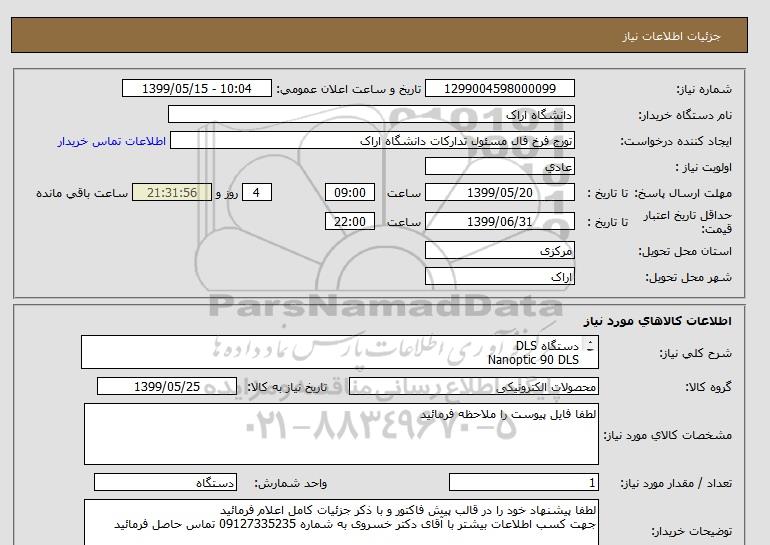This screenshot has height=545, width=770.
Task: Click the delivery city field اراک
Action: pyautogui.click(x=499, y=276)
